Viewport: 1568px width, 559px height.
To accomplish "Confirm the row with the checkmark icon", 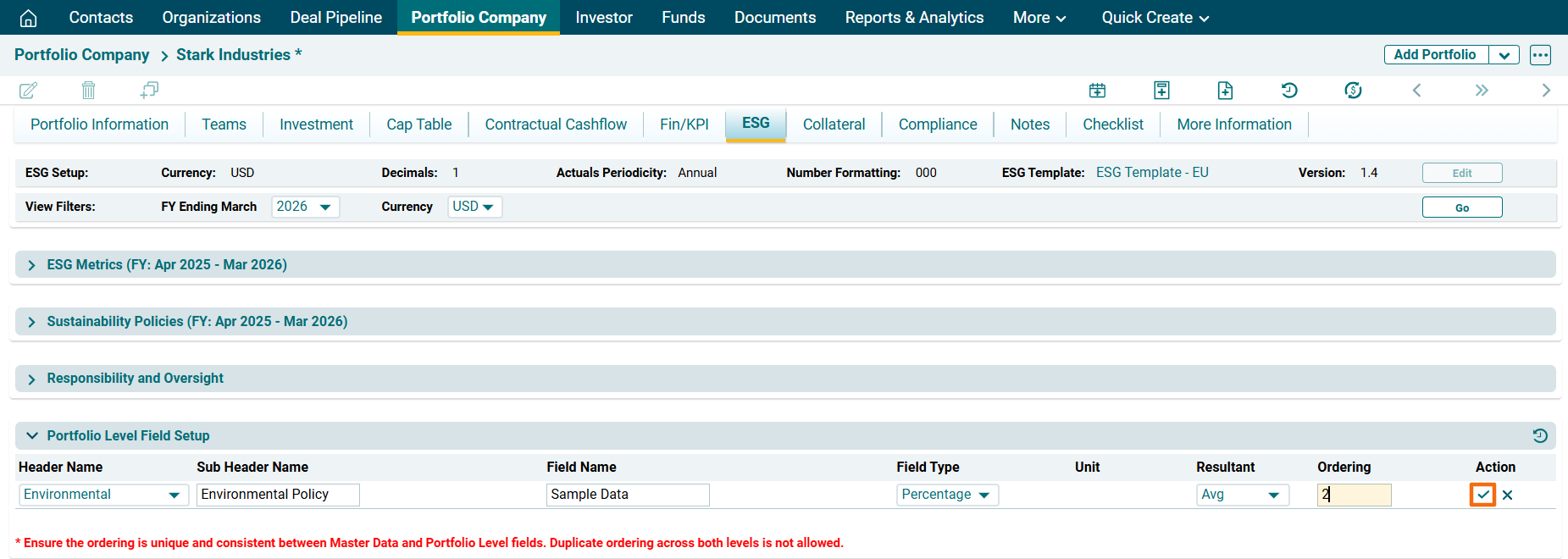I will pyautogui.click(x=1482, y=495).
